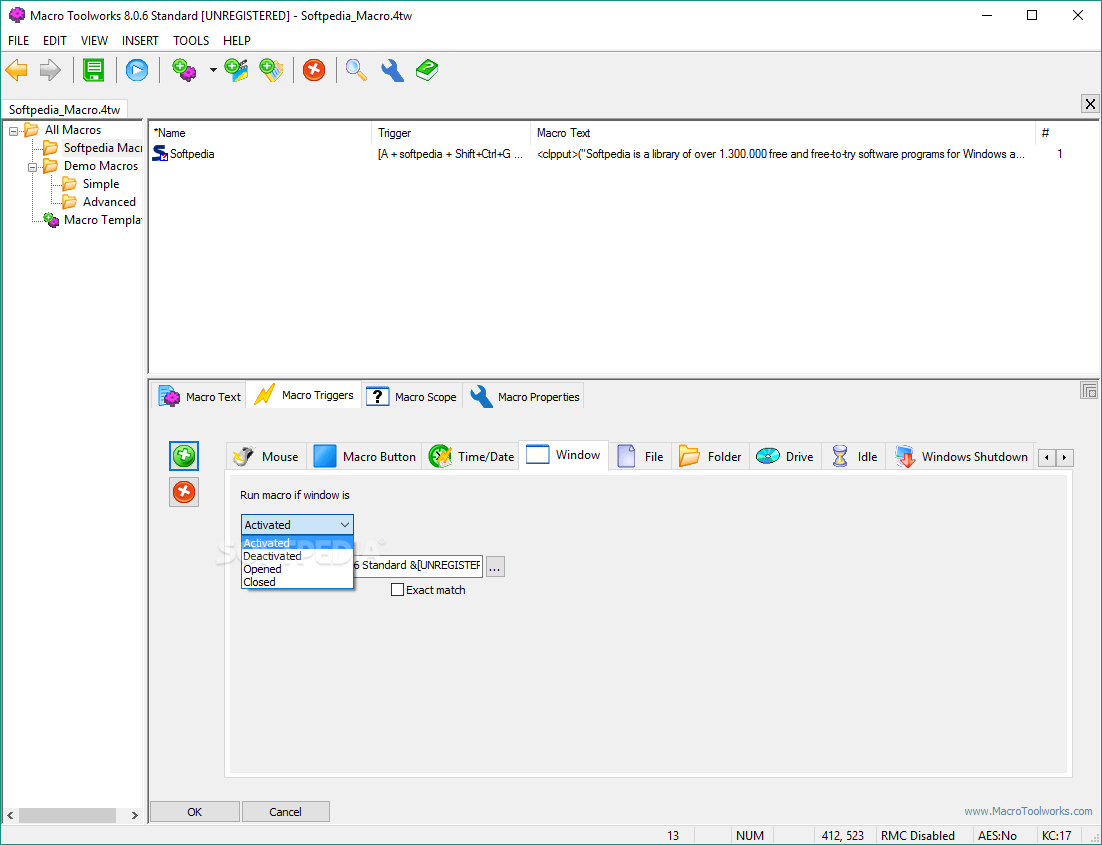
Task: Click the green add trigger plus button
Action: 184,456
